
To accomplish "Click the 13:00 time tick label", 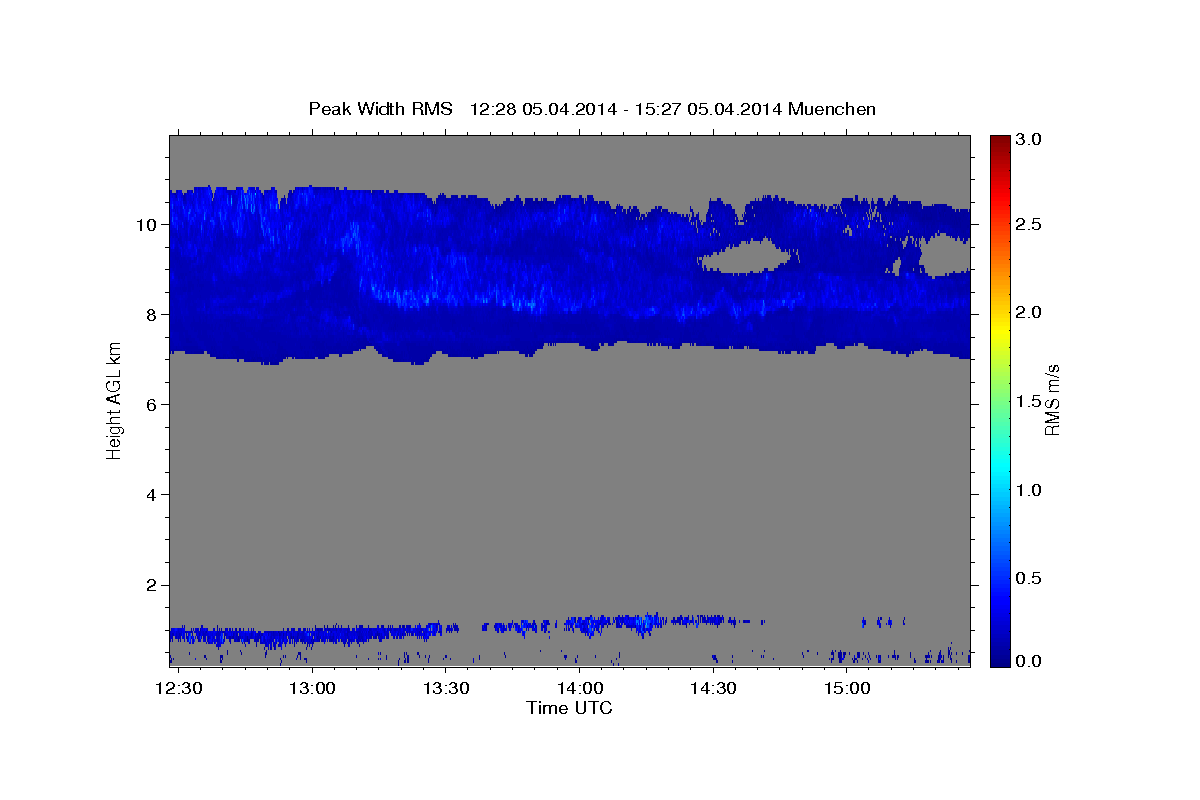I will 312,689.
